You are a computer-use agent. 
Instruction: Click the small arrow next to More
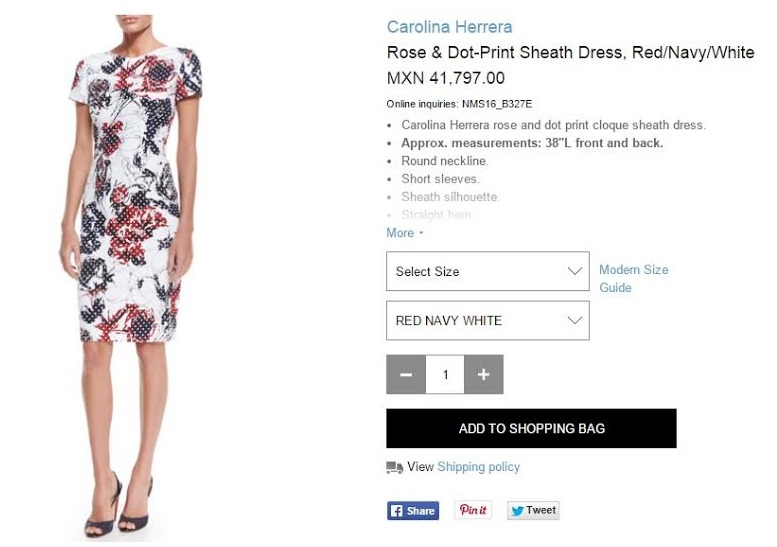(x=421, y=233)
